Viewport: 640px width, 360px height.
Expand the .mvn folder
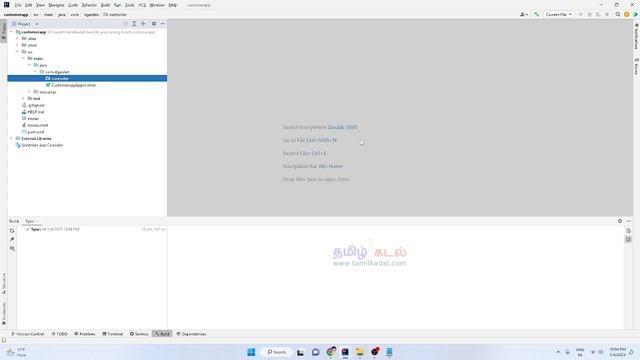[x=18, y=45]
